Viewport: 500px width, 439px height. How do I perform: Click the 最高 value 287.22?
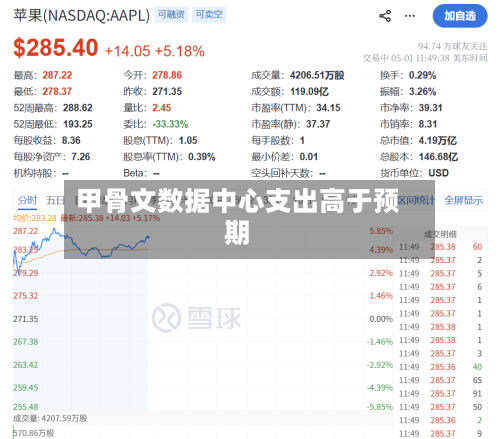click(x=57, y=75)
